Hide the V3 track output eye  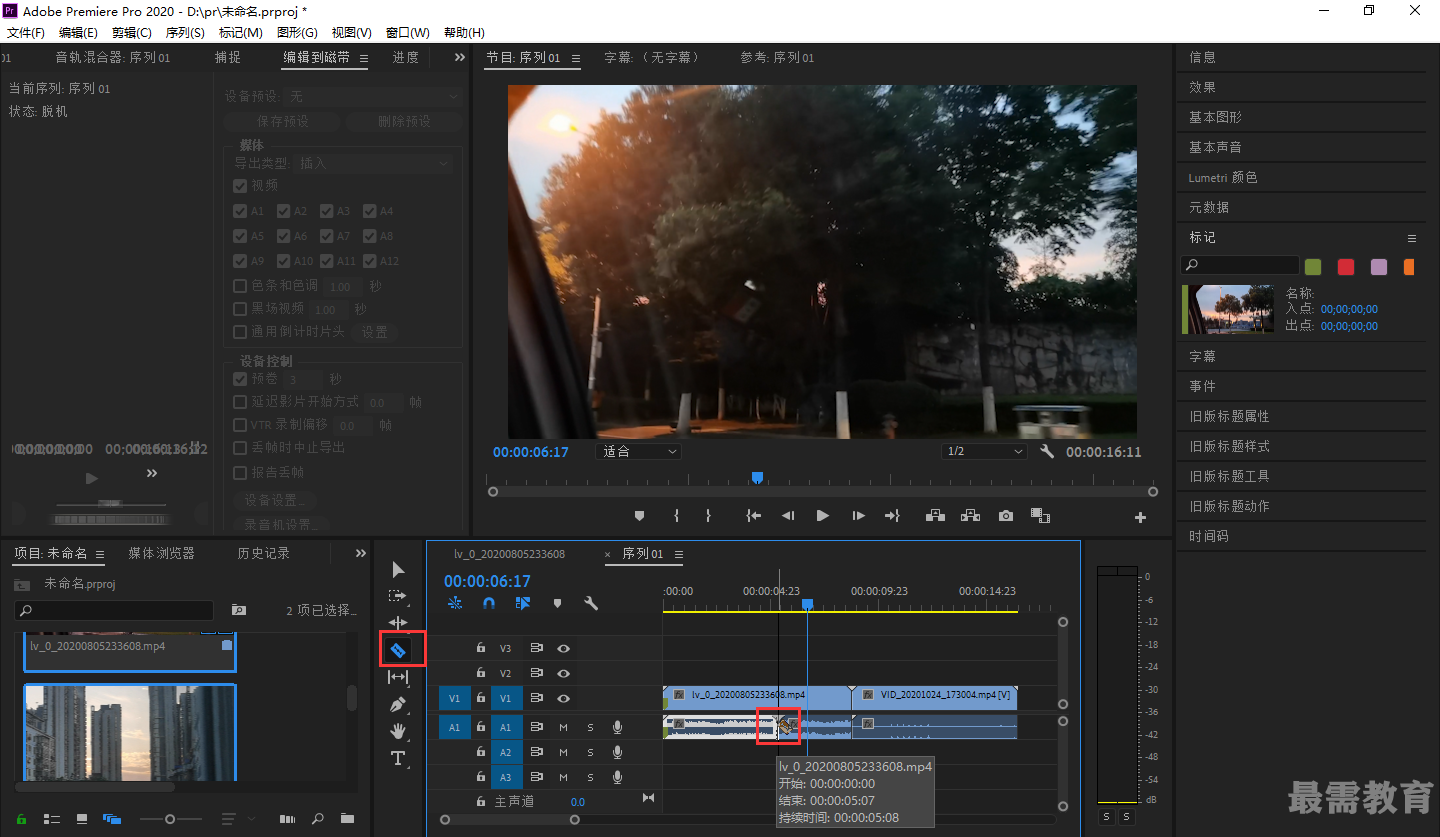point(563,648)
